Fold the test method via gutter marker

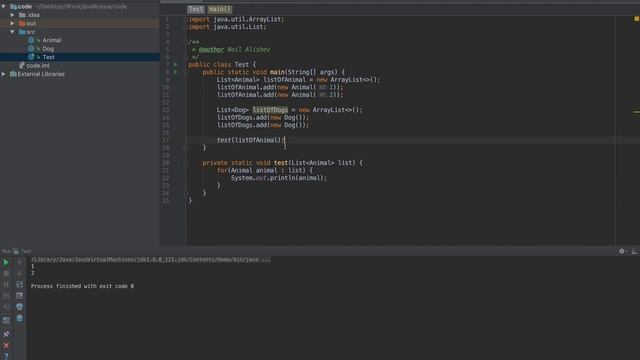tap(186, 163)
